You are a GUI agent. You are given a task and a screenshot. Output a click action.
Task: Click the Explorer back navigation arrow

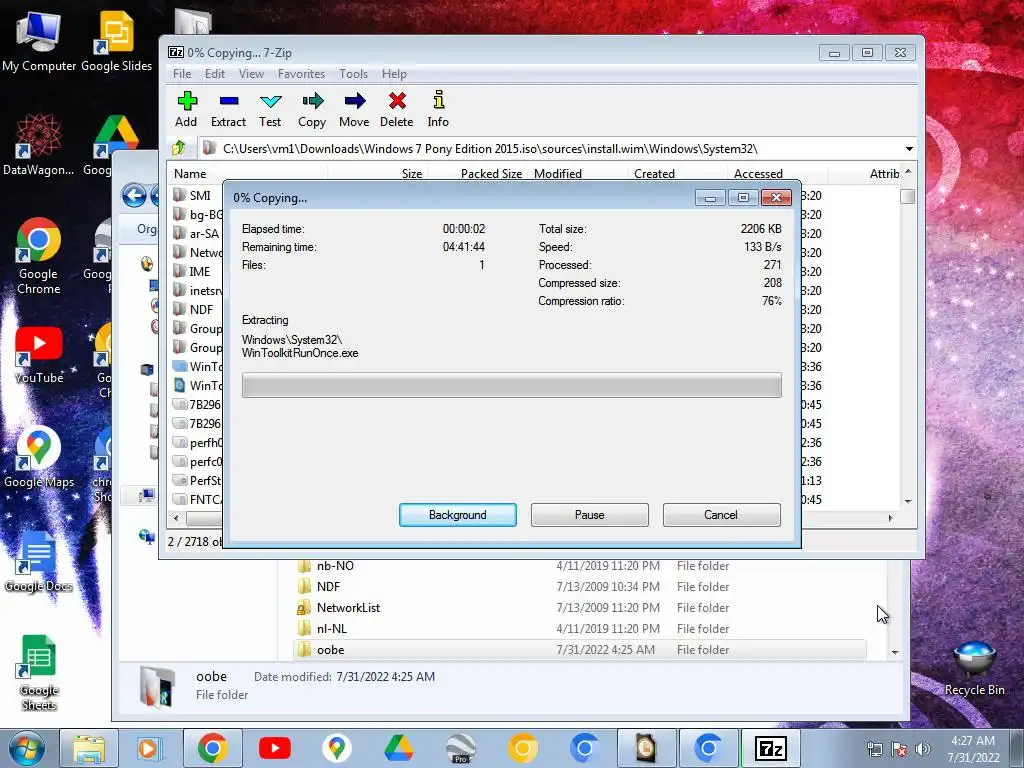[134, 195]
